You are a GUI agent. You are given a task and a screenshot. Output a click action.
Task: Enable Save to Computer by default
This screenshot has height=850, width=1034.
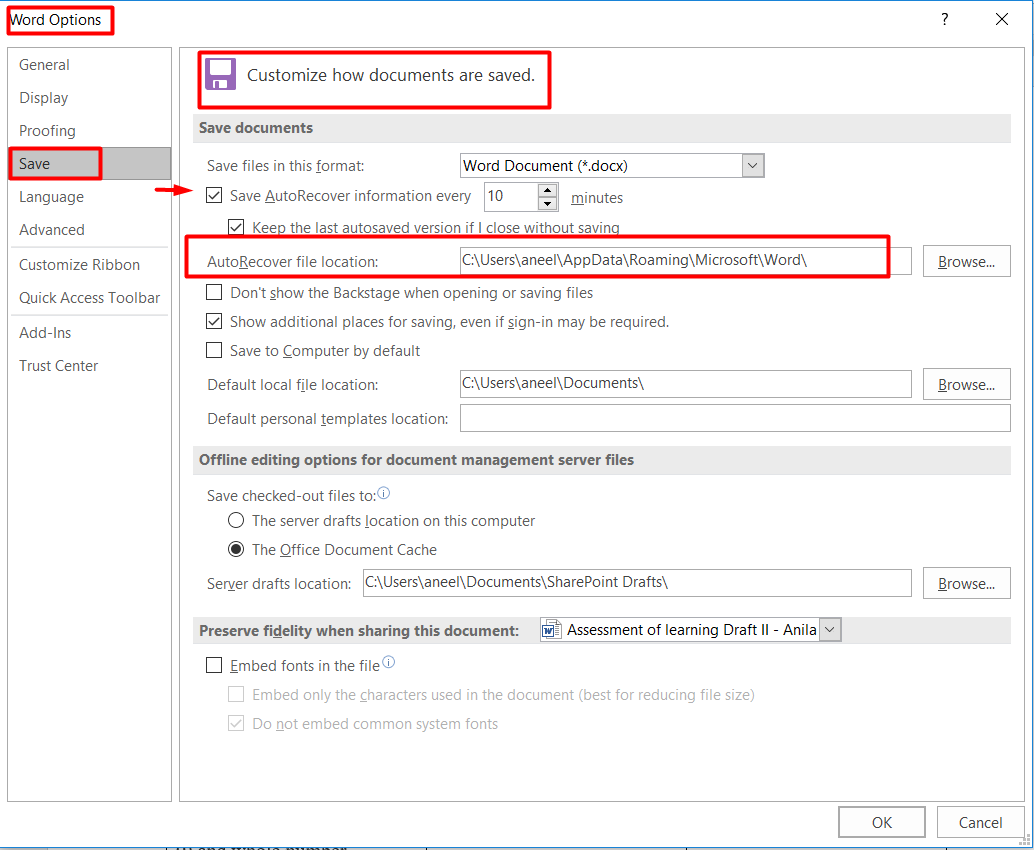coord(214,350)
